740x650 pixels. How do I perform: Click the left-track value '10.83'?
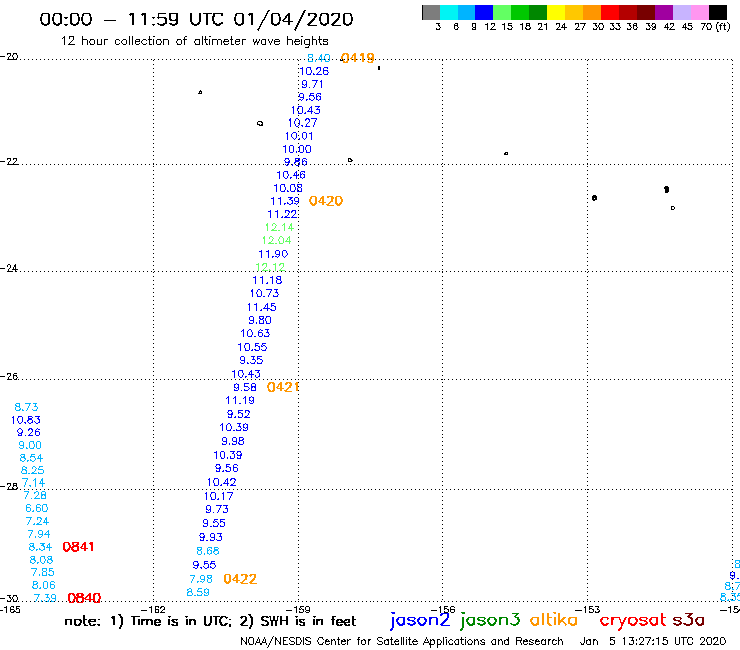(x=26, y=420)
